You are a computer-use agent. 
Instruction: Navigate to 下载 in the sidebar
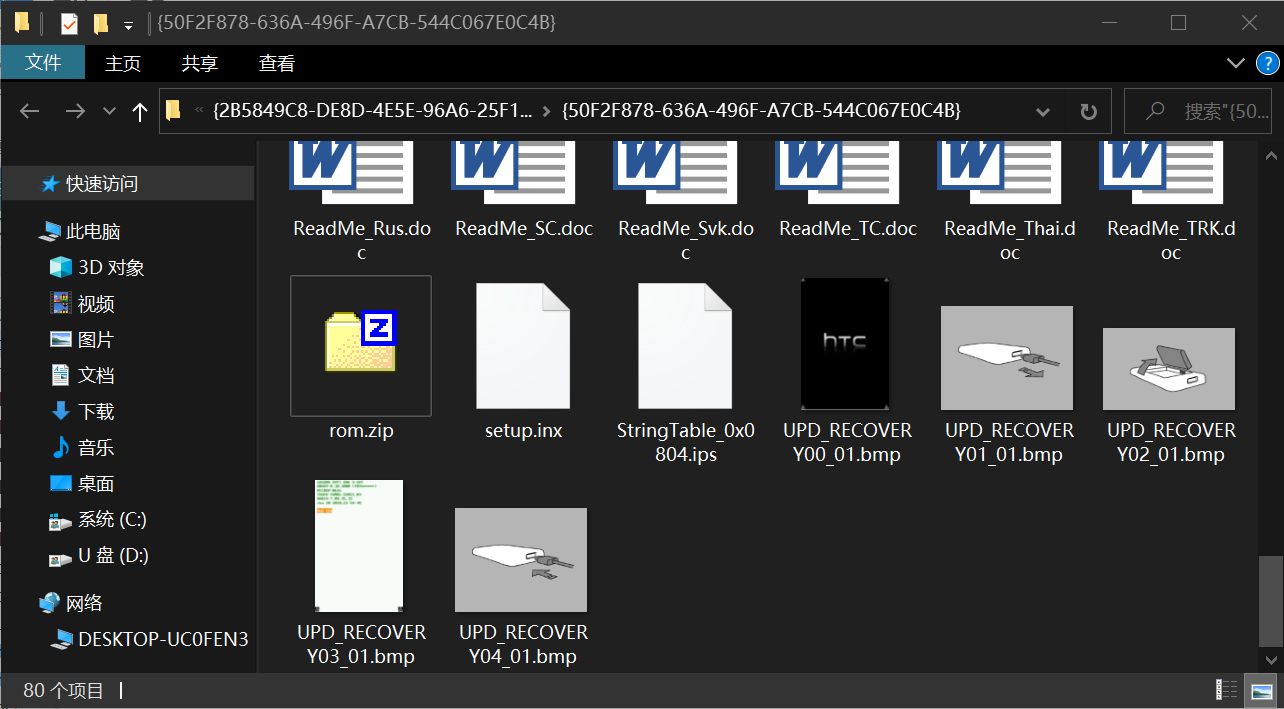[96, 411]
